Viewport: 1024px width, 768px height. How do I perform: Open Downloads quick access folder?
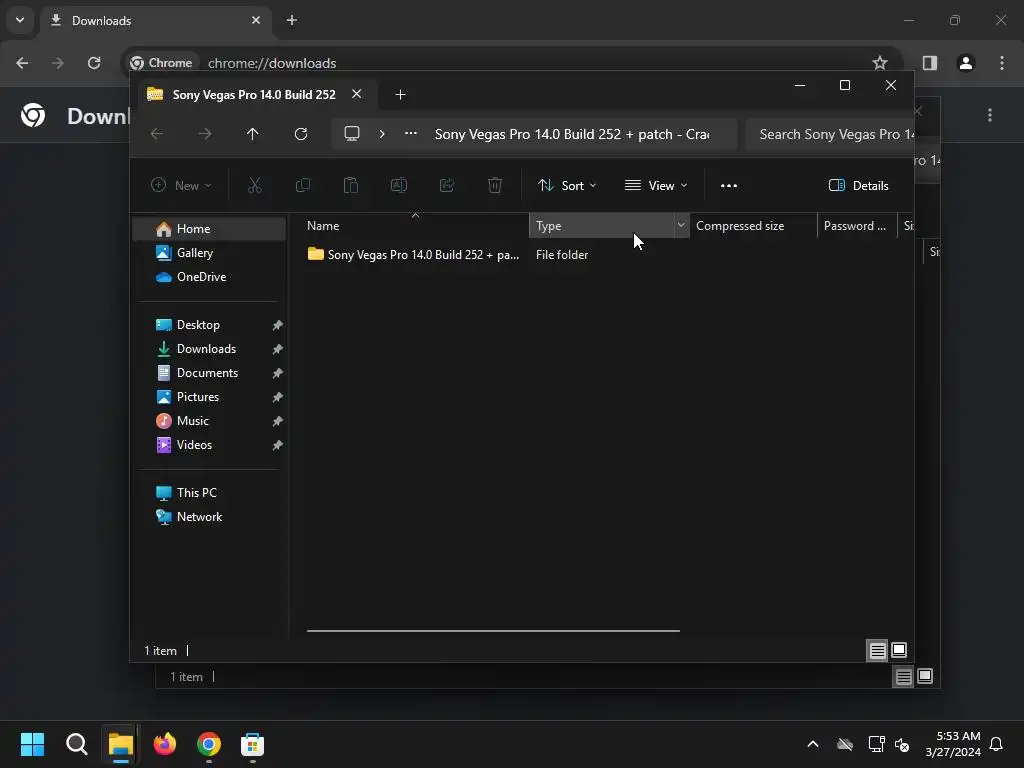pos(209,349)
